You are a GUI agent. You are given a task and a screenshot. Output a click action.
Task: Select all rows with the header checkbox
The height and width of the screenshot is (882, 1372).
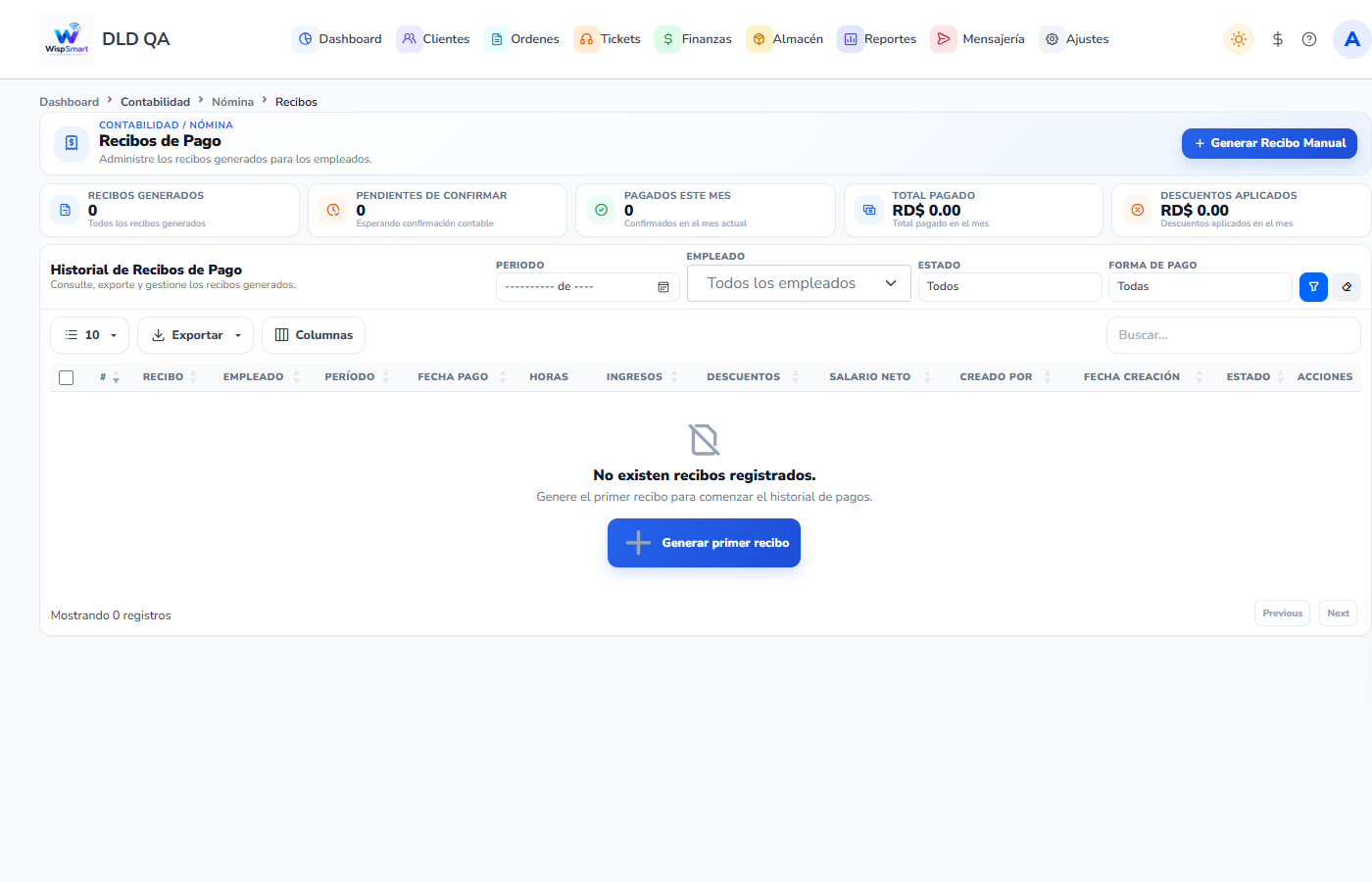pos(67,377)
